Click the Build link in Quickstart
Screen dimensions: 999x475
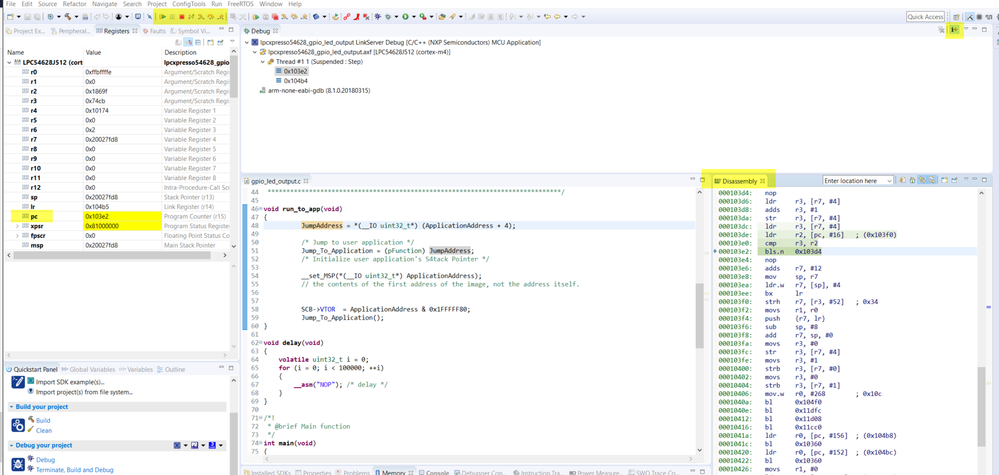(43, 421)
